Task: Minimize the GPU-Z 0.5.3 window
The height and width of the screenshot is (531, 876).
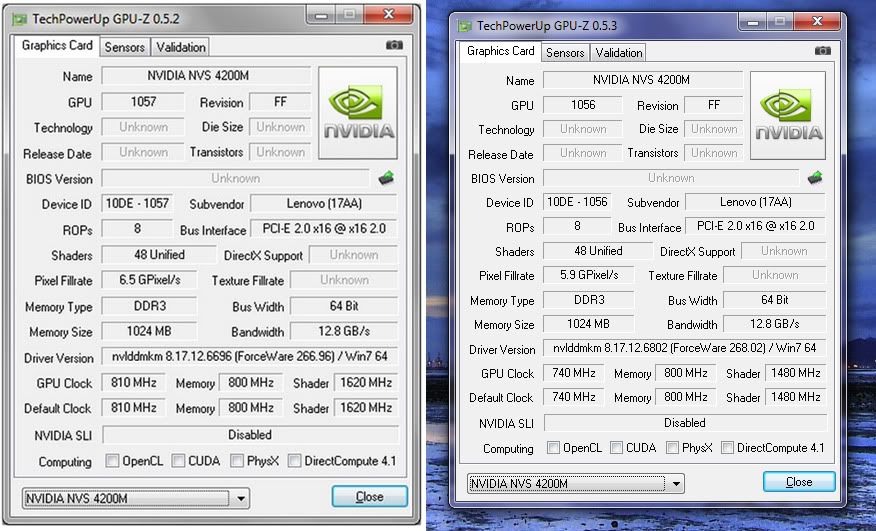Action: [x=753, y=22]
